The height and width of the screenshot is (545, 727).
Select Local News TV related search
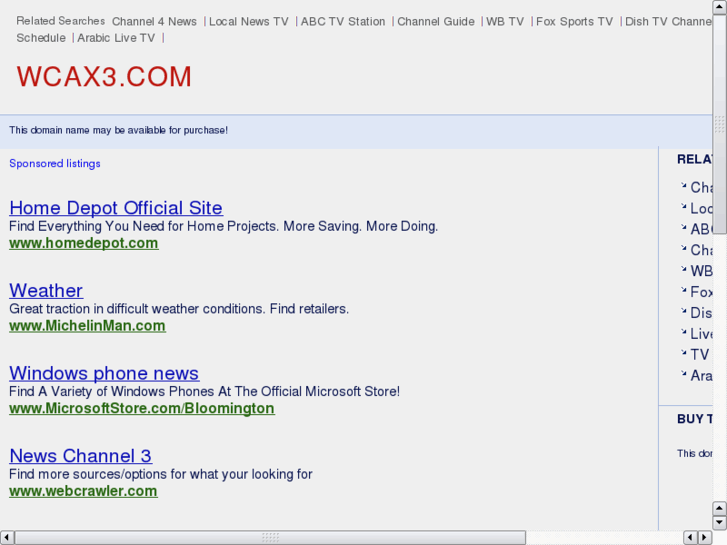249,21
